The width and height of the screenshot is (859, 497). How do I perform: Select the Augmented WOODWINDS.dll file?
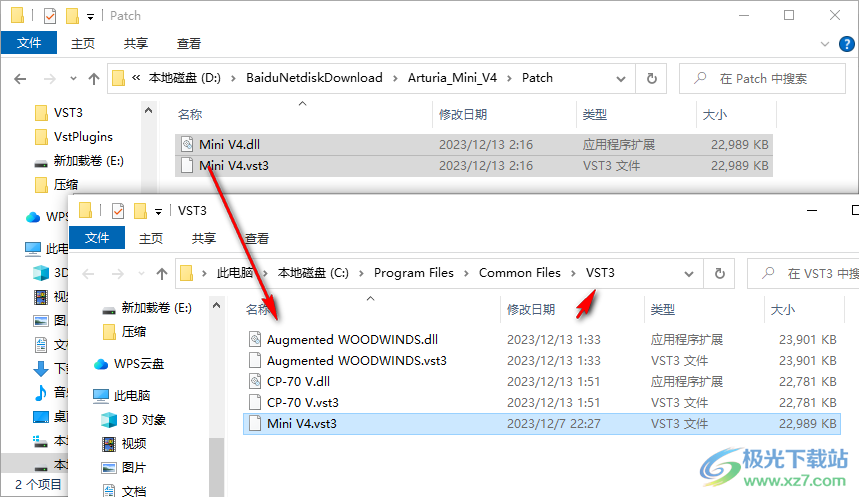[x=352, y=339]
